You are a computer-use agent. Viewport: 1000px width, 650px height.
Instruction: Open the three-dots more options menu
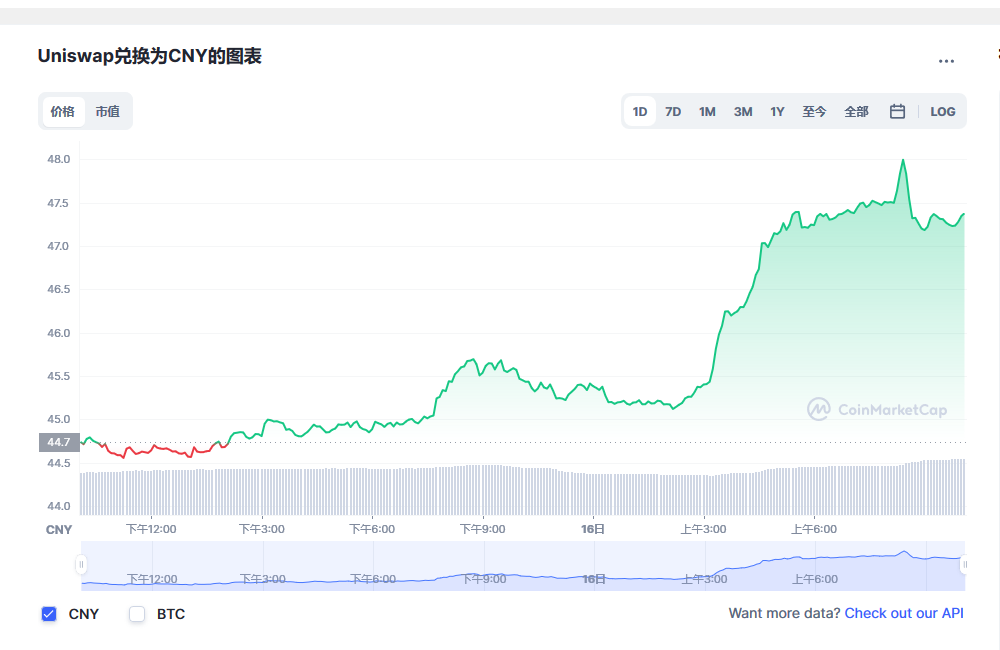point(946,61)
